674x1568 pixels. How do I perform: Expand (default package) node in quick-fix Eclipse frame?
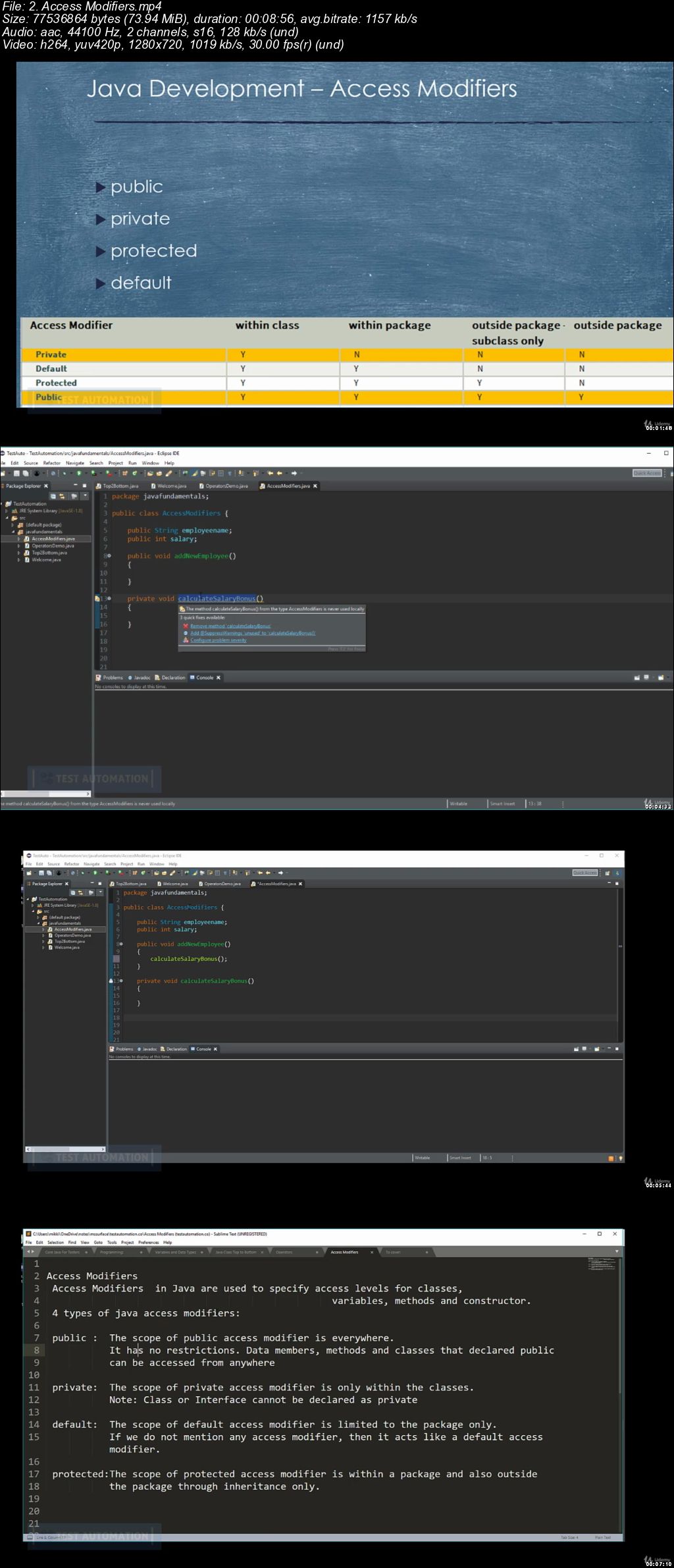pos(13,525)
